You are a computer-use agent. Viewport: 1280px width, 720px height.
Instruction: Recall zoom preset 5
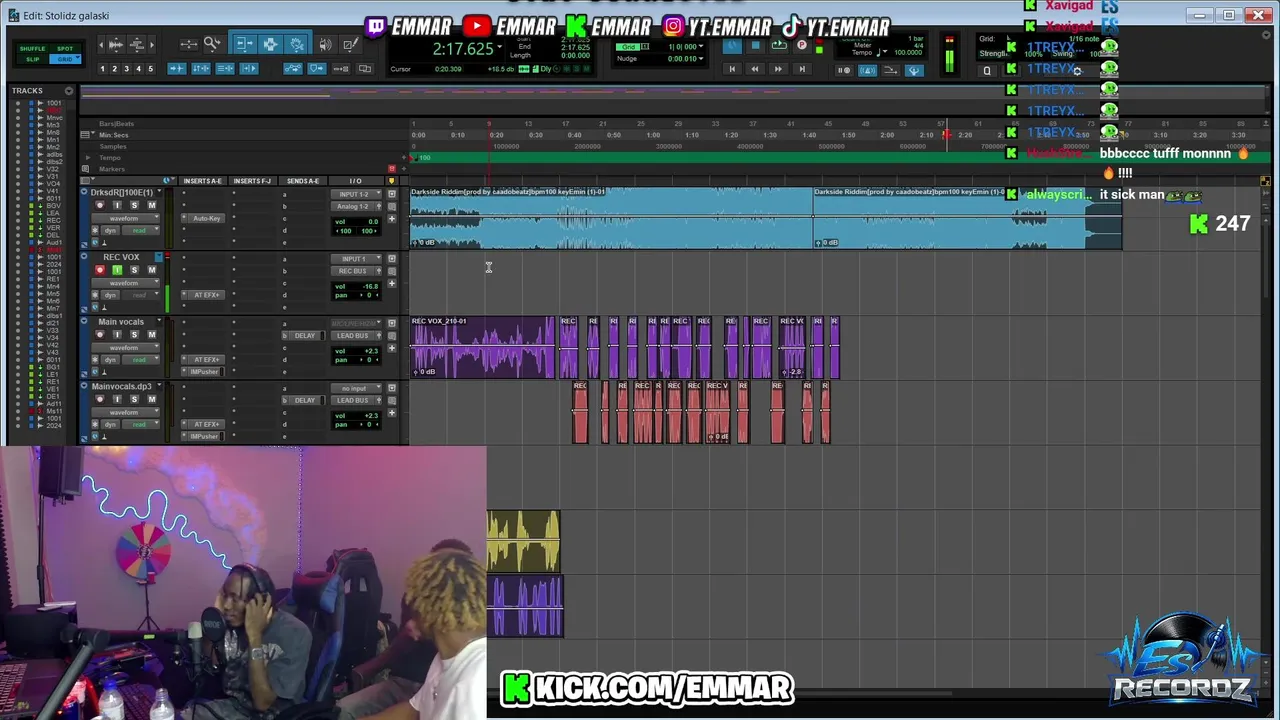151,69
